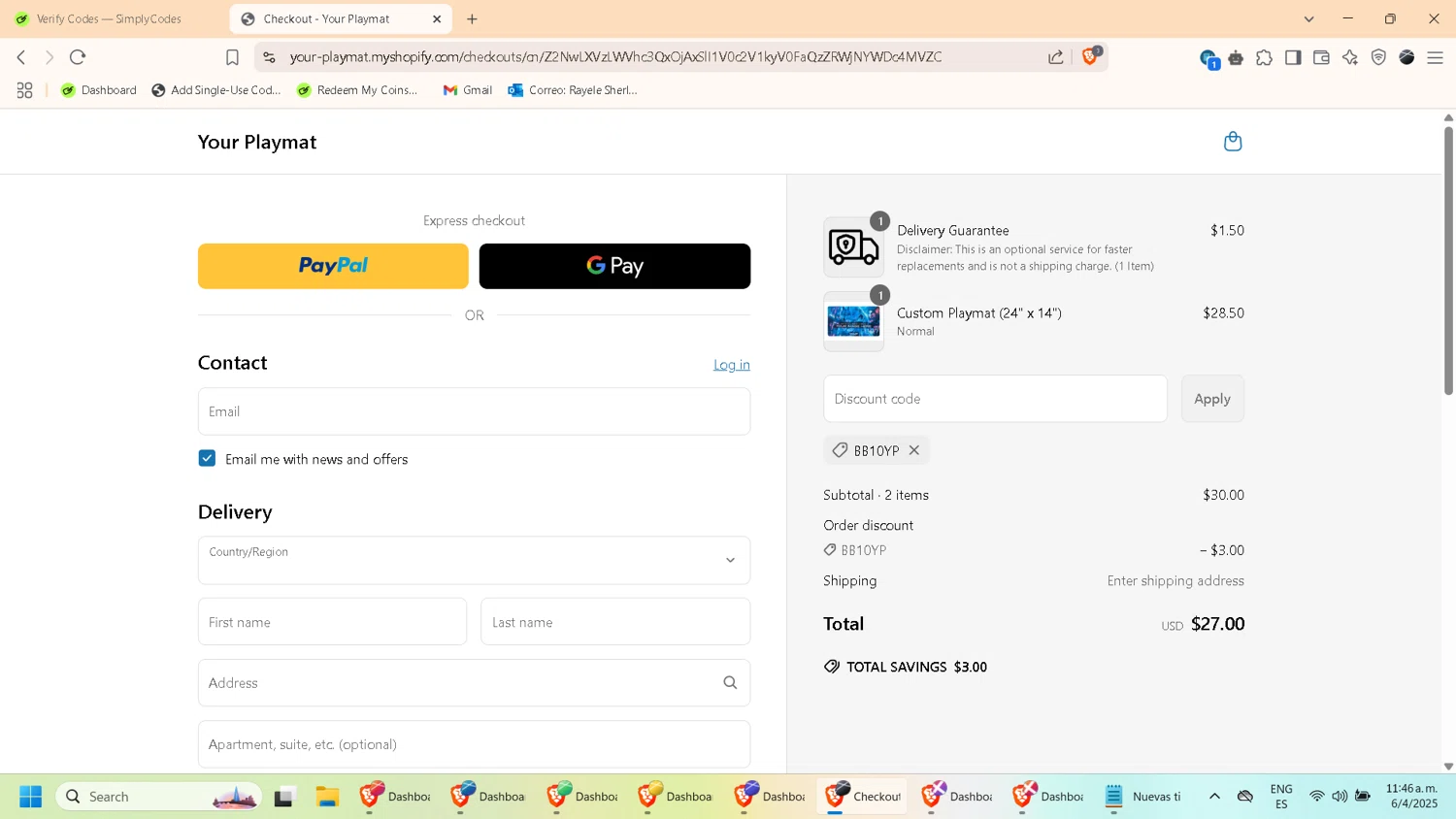
Task: Open the tab search dropdown arrow
Action: (1308, 18)
